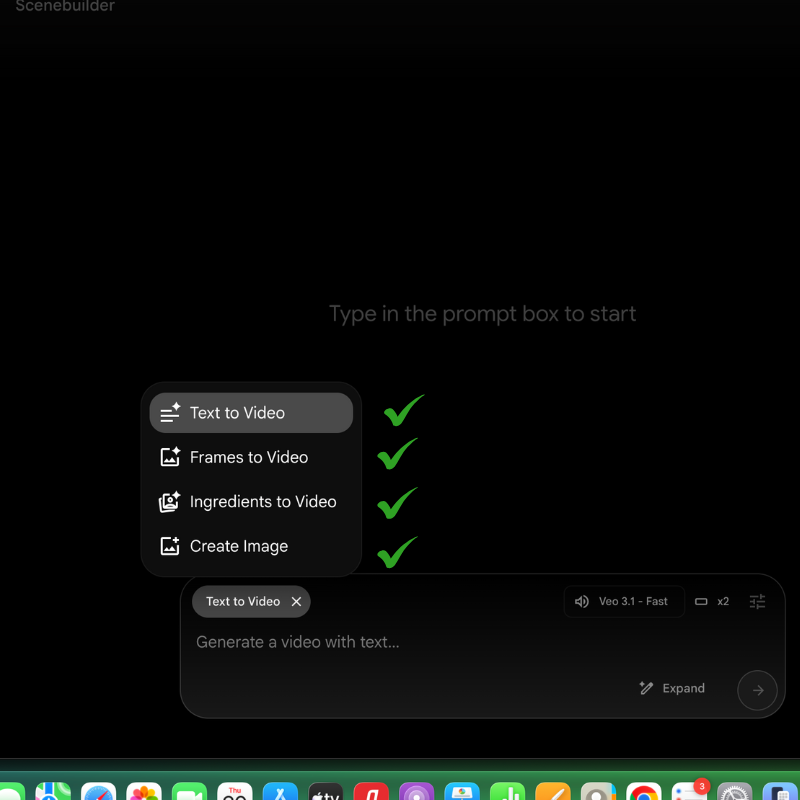Open the Text to Video mode chip

point(242,602)
